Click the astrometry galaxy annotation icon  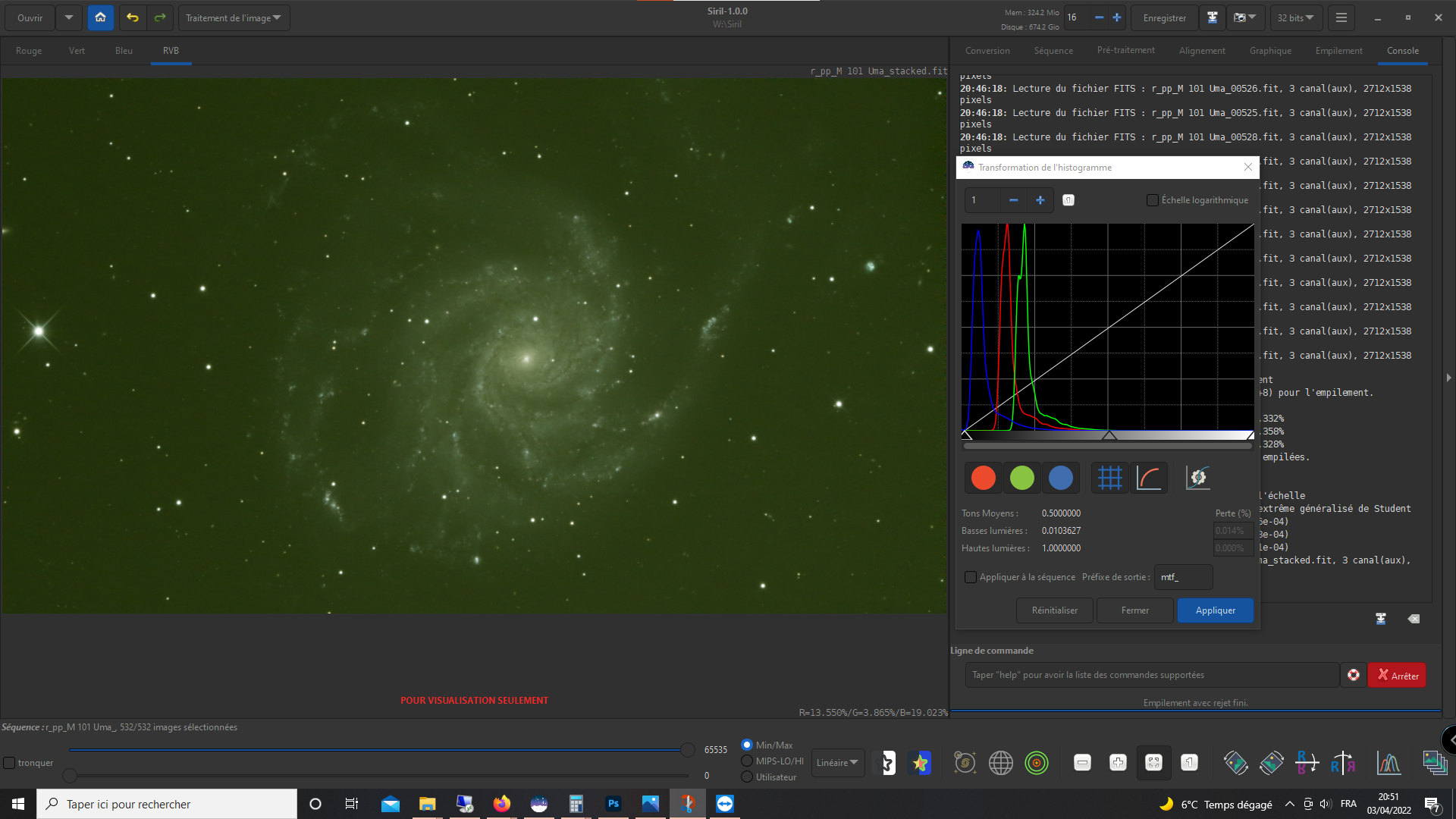(x=965, y=763)
